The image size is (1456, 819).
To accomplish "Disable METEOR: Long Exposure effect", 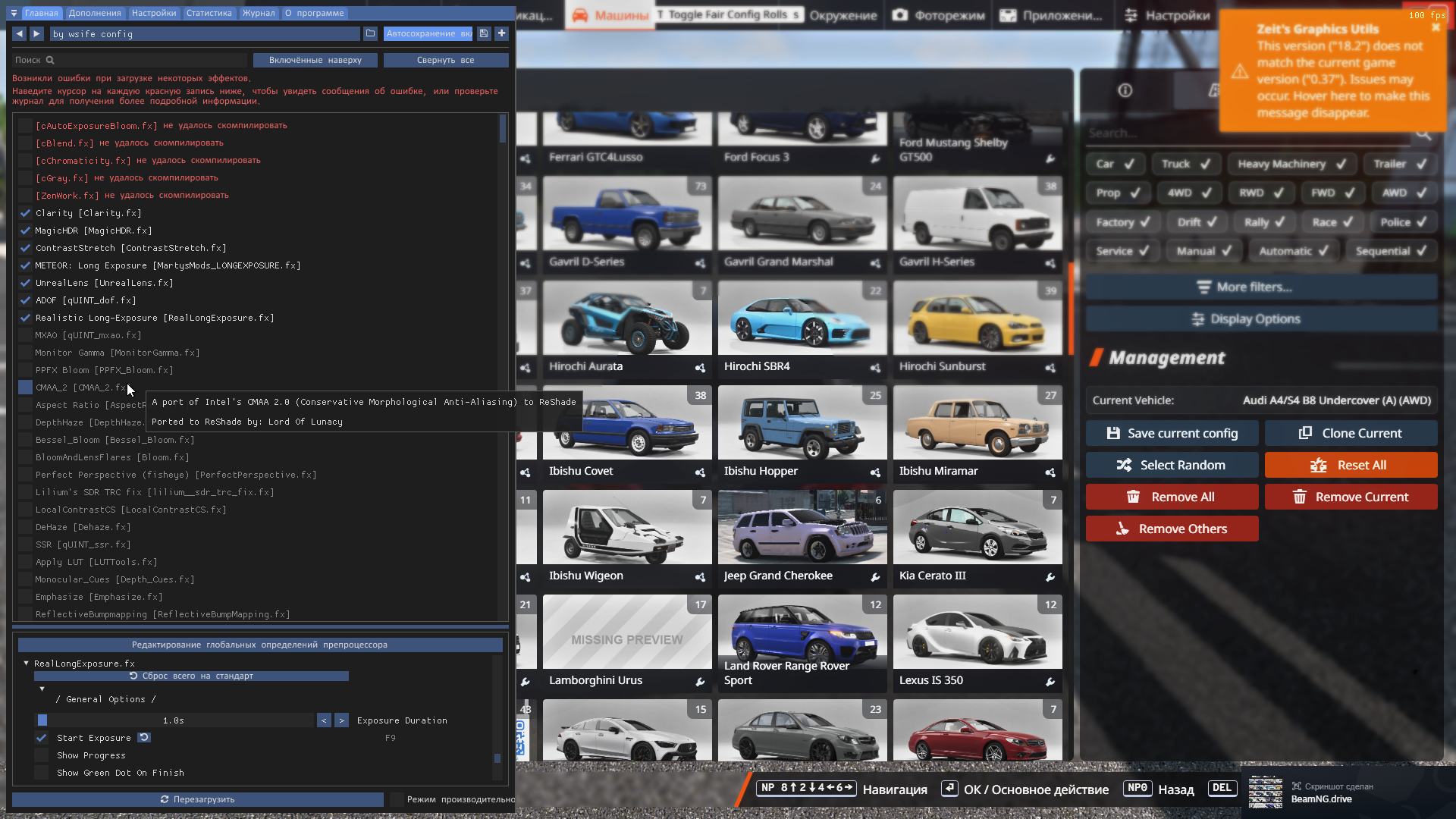I will point(25,265).
